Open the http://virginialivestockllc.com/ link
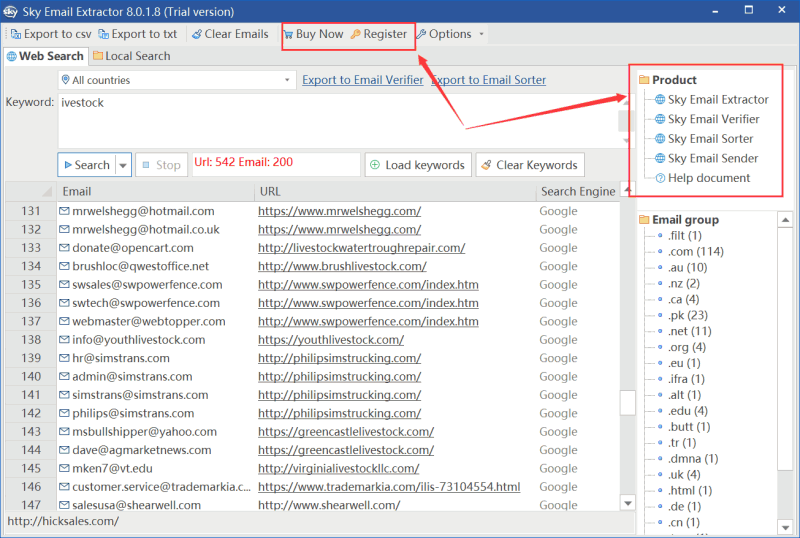Image resolution: width=800 pixels, height=538 pixels. coord(339,469)
